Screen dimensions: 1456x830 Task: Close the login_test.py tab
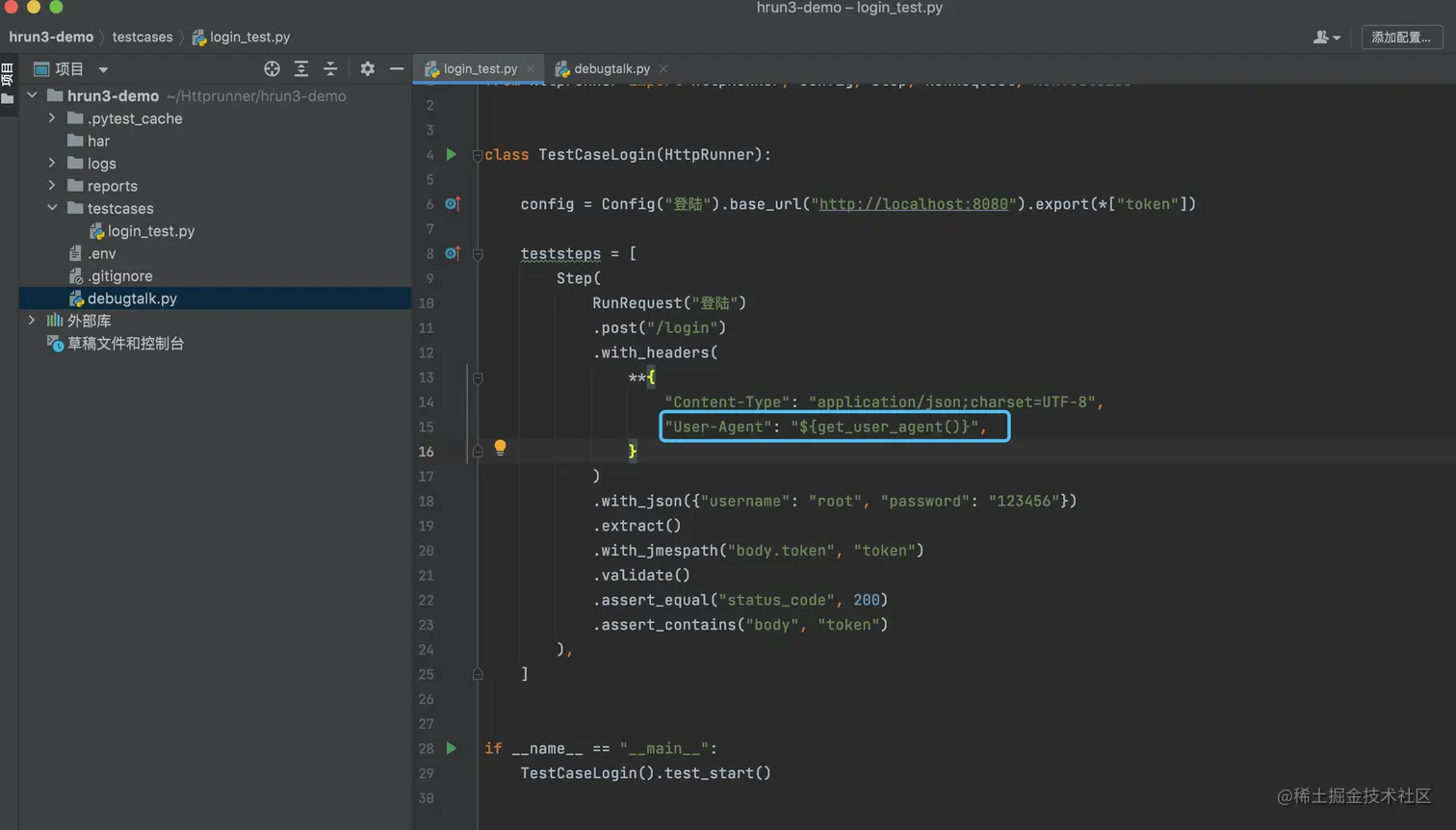pos(531,69)
